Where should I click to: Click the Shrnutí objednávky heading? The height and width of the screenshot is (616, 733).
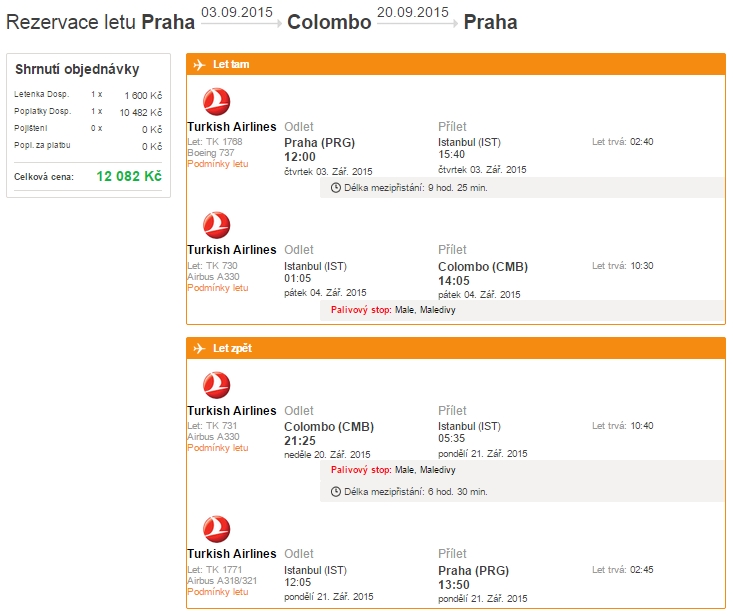77,69
